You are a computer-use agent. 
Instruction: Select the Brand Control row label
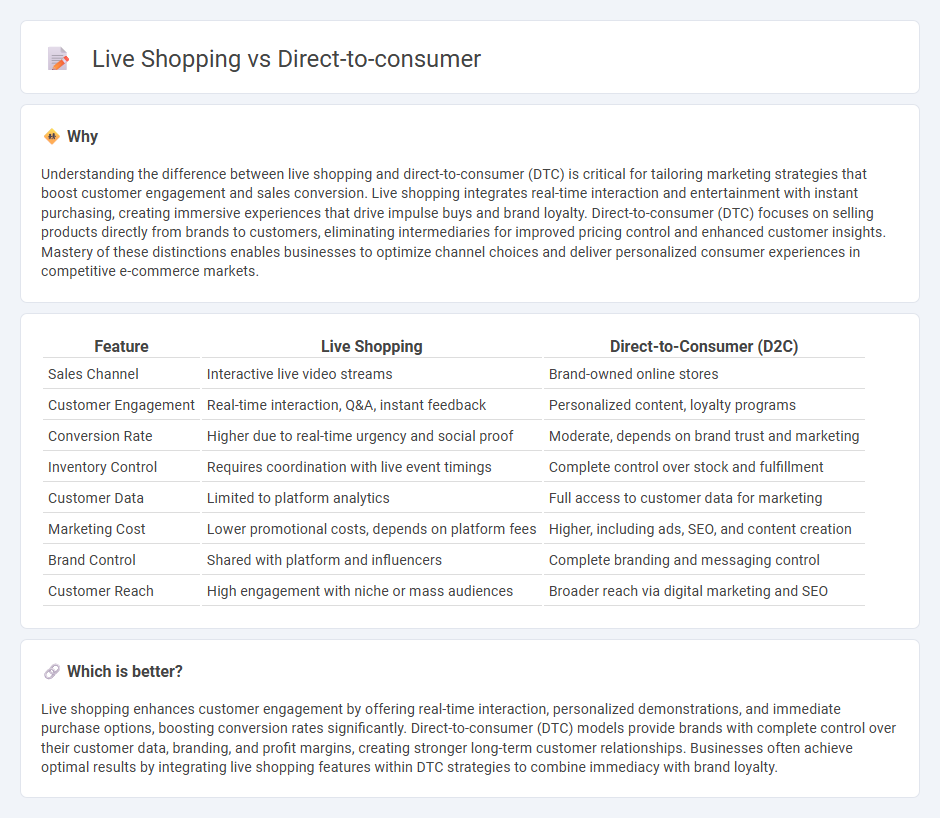pos(92,560)
